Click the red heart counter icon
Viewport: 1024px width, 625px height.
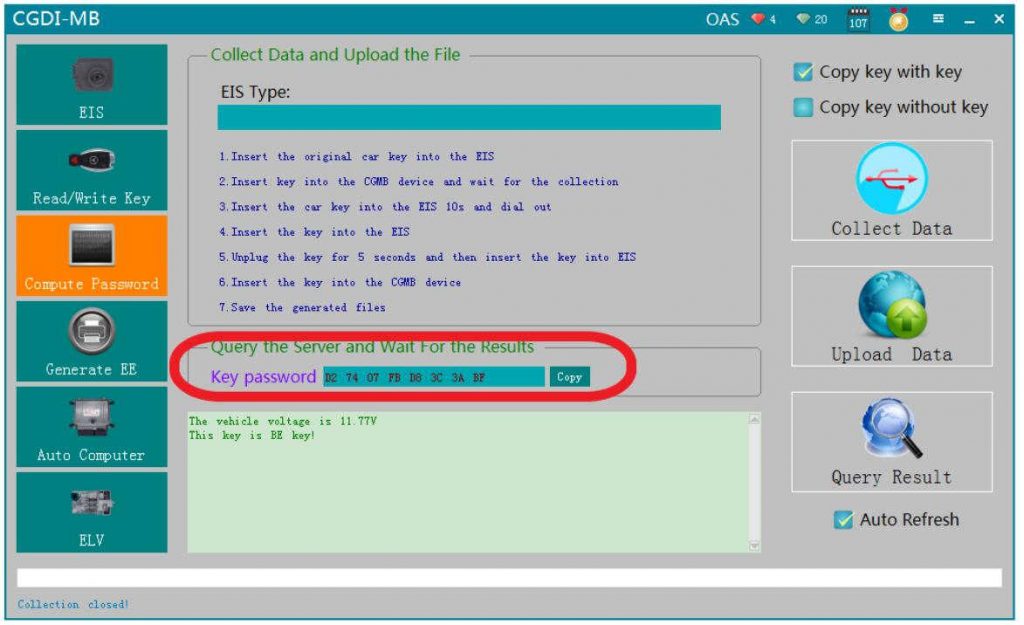(x=758, y=19)
